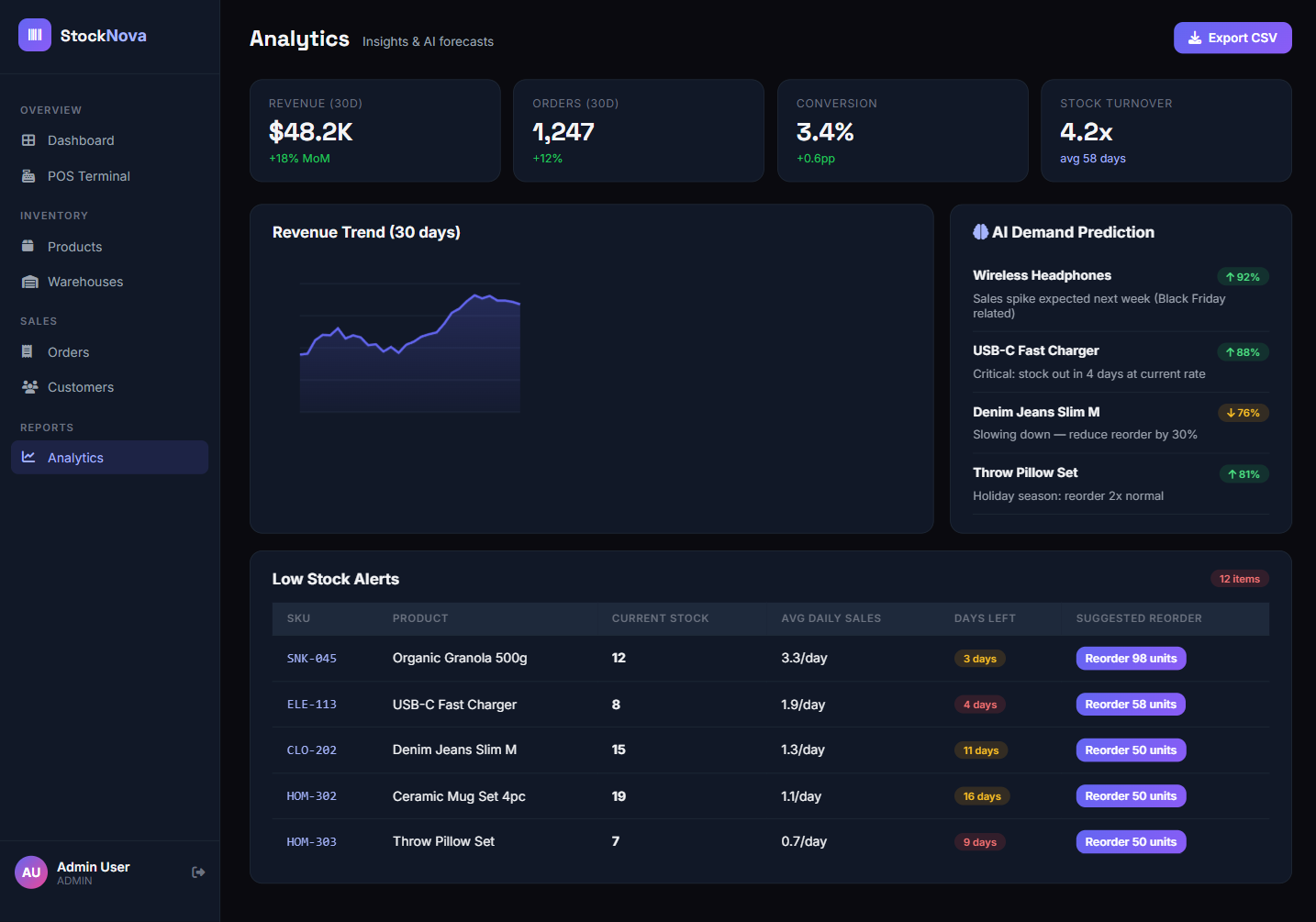
Task: Click the Orders (30D) stat card
Action: coord(639,130)
